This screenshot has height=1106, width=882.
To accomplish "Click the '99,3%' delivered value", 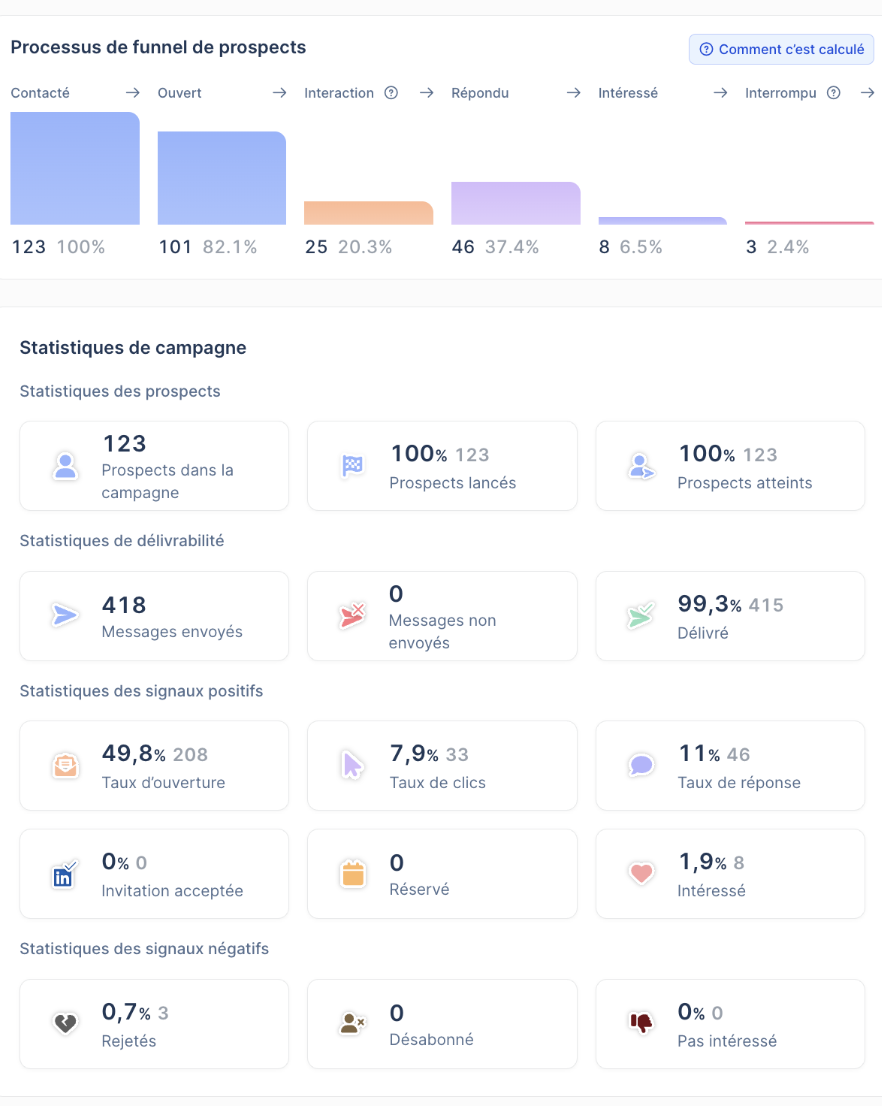I will [x=709, y=604].
